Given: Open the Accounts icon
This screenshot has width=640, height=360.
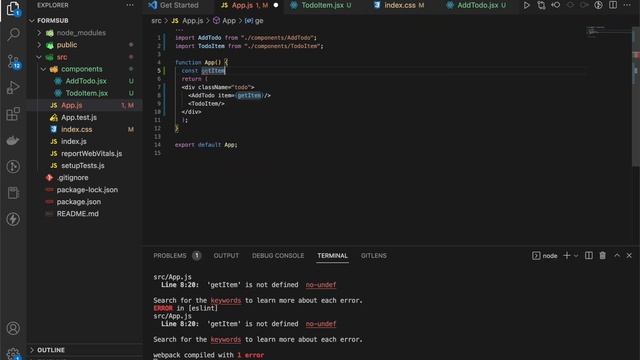Looking at the screenshot, I should tap(13, 328).
